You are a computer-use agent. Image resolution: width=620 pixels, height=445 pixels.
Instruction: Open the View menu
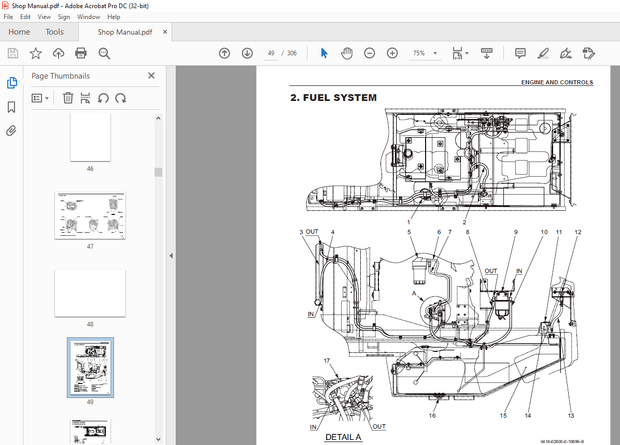pyautogui.click(x=44, y=17)
